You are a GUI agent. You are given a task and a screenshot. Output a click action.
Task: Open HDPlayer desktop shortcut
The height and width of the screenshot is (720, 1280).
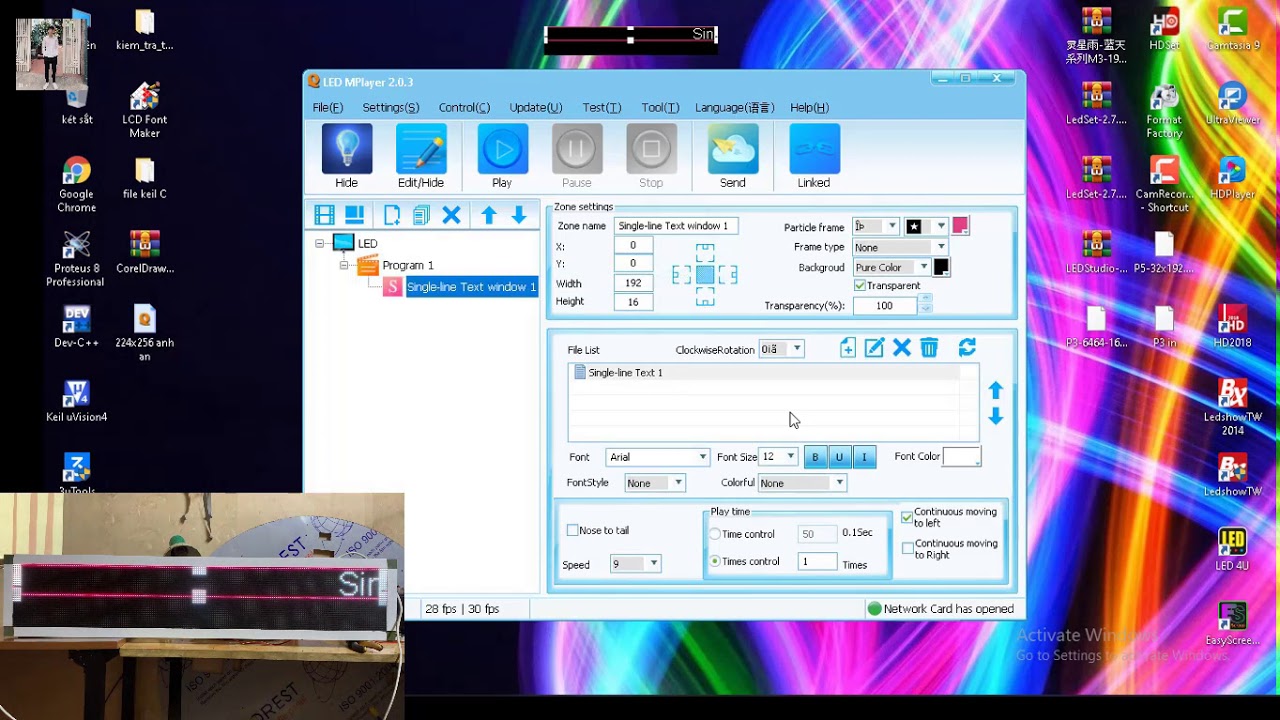pyautogui.click(x=1232, y=179)
